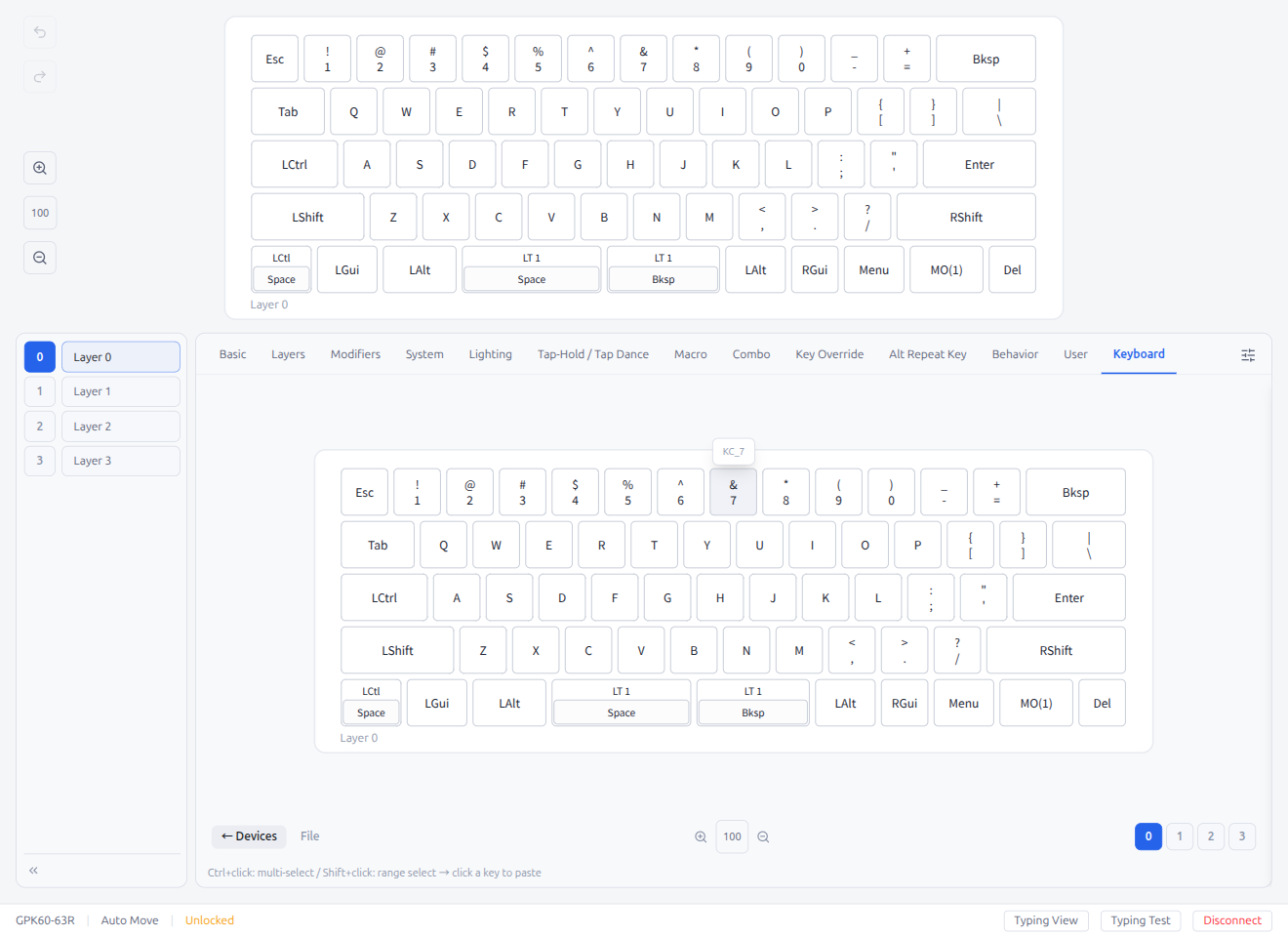
Task: Open the Lighting tab
Action: [x=490, y=353]
